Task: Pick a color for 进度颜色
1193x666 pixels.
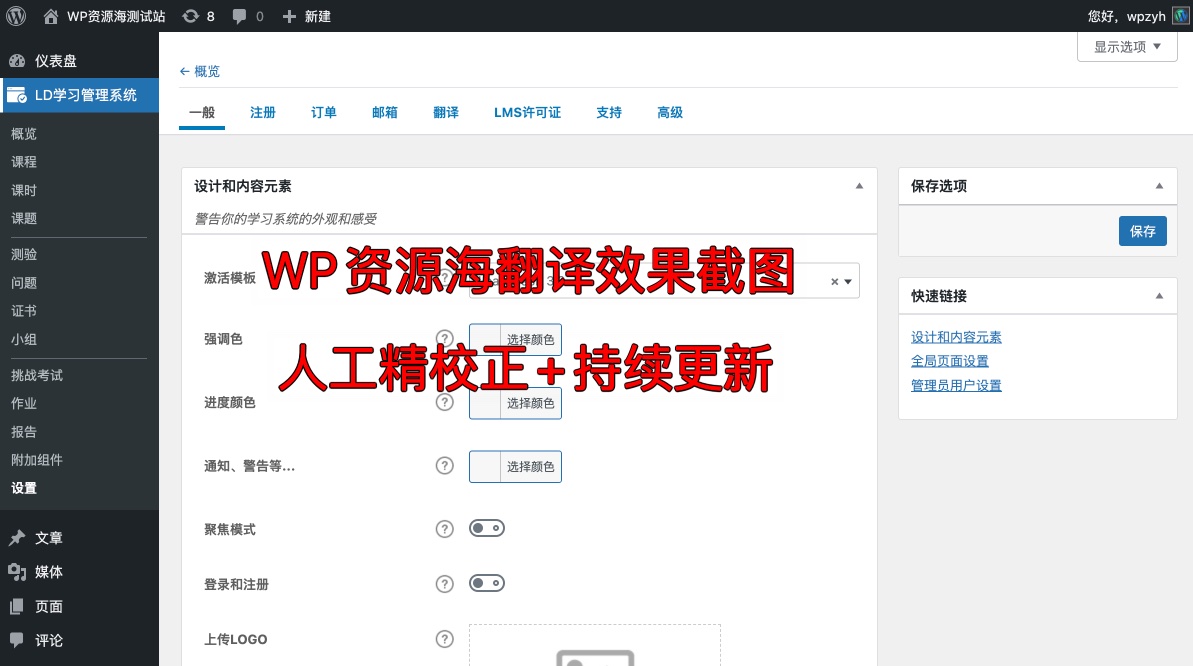Action: coord(515,403)
